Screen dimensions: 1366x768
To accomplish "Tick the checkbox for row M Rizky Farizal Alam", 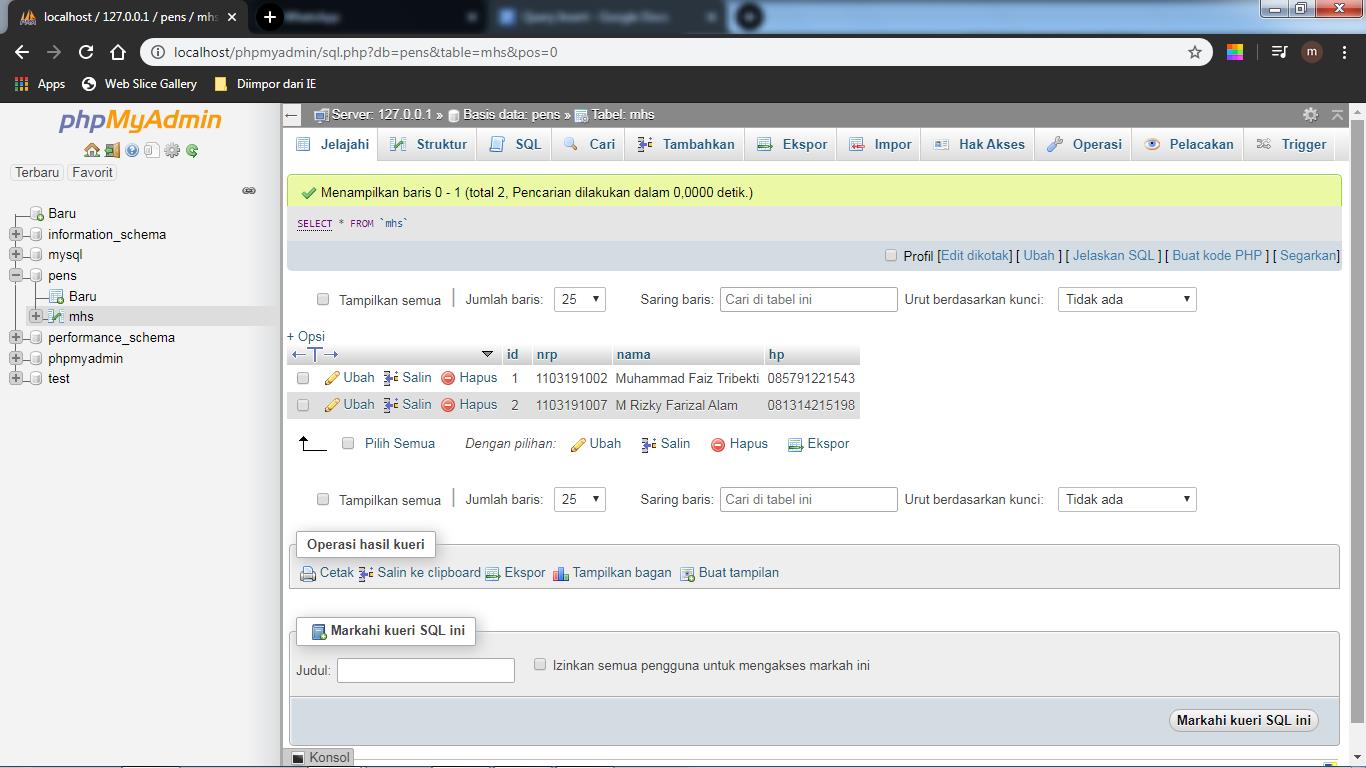I will (x=303, y=405).
